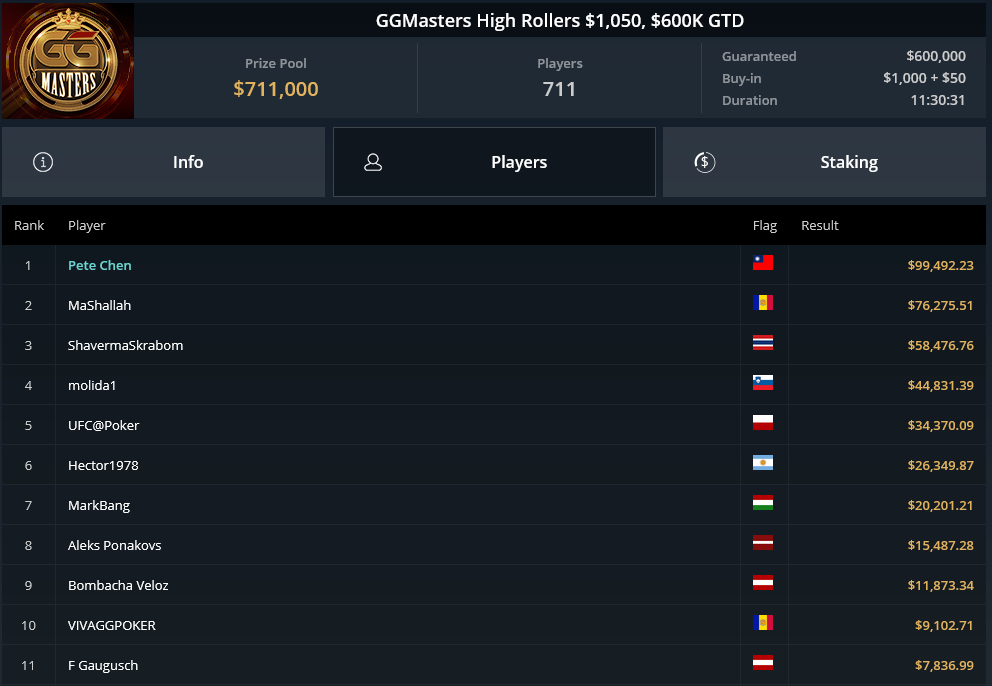992x686 pixels.
Task: Click the GG Masters logo thumbnail
Action: pos(68,61)
